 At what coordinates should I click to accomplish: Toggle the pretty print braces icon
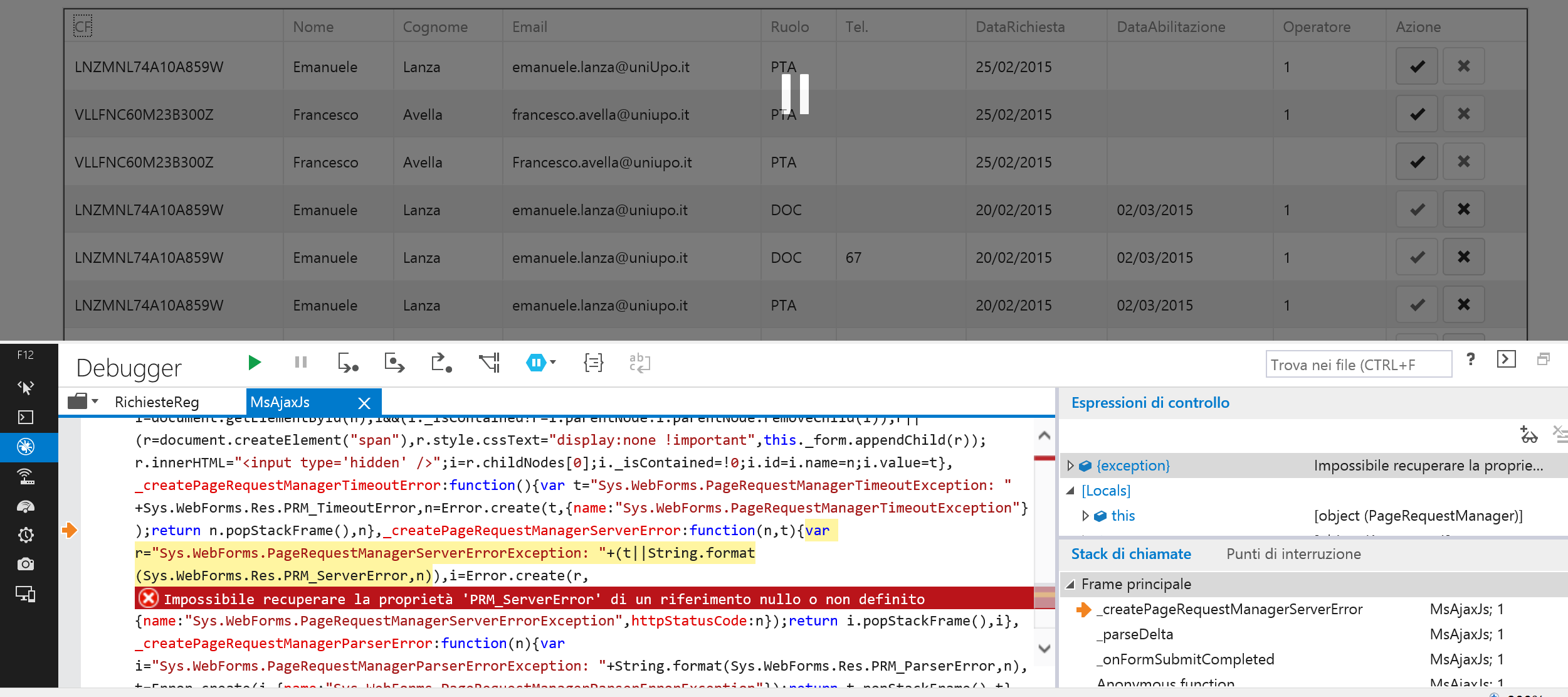tap(593, 363)
